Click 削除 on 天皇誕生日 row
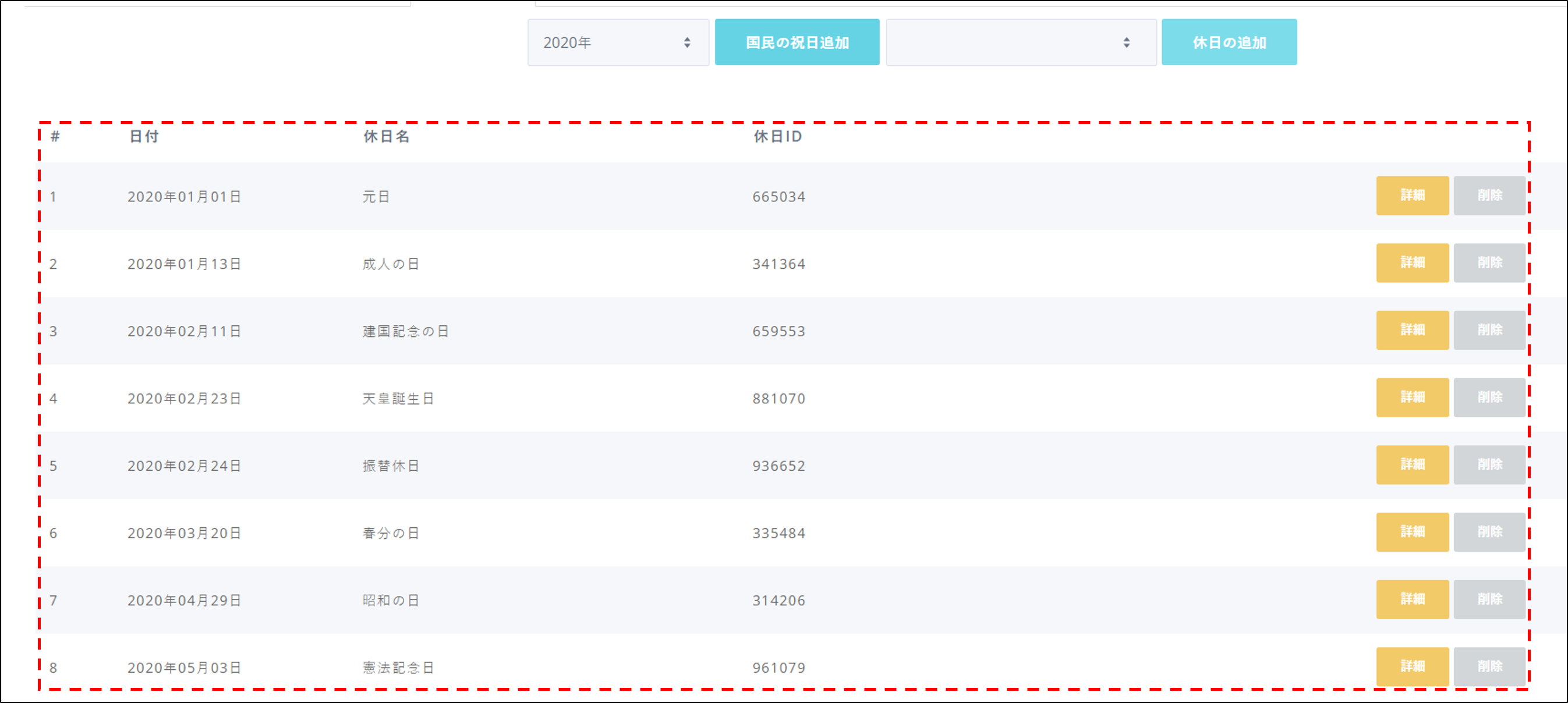The width and height of the screenshot is (1568, 703). click(1489, 397)
